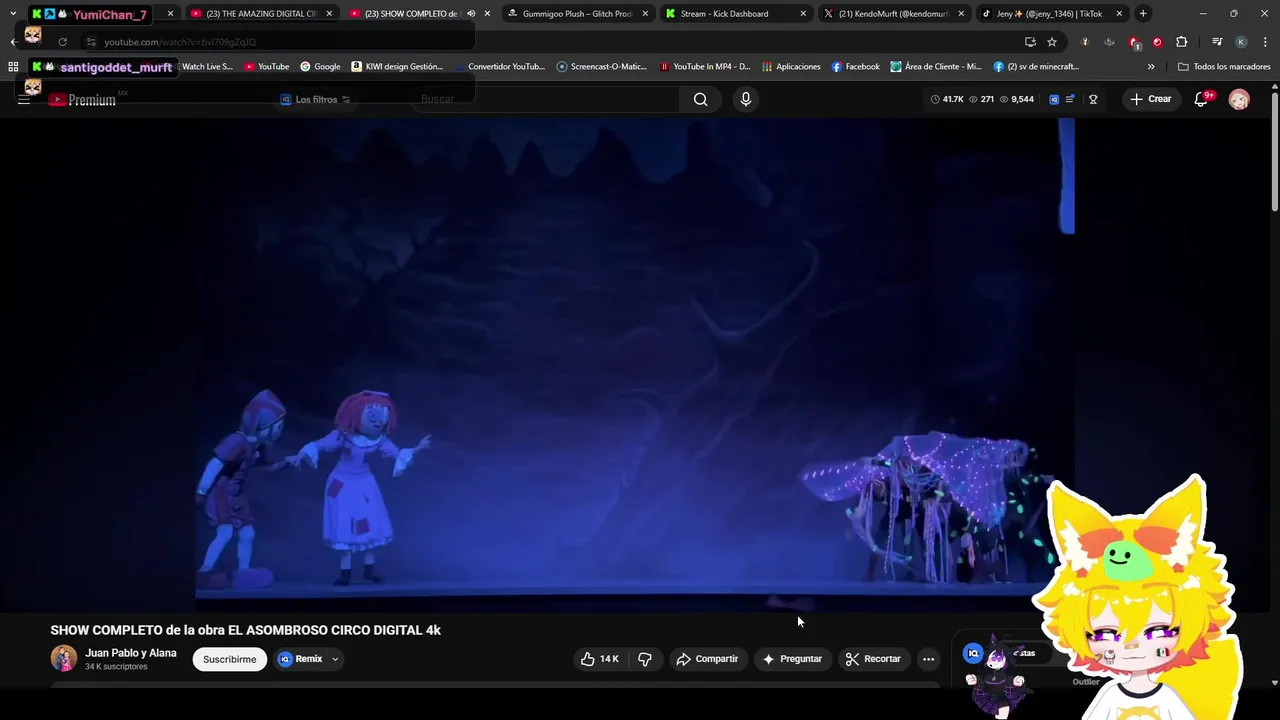Click the Remix button

301,659
